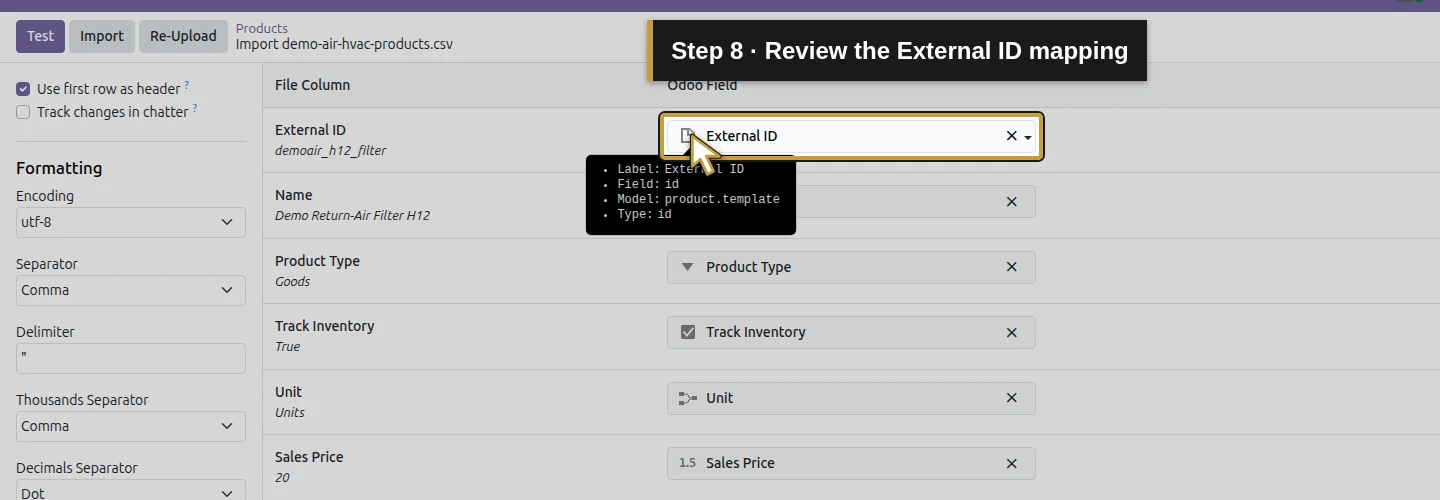Screen dimensions: 1440x500
Task: Click the Product Type selection-type icon
Action: pos(687,267)
